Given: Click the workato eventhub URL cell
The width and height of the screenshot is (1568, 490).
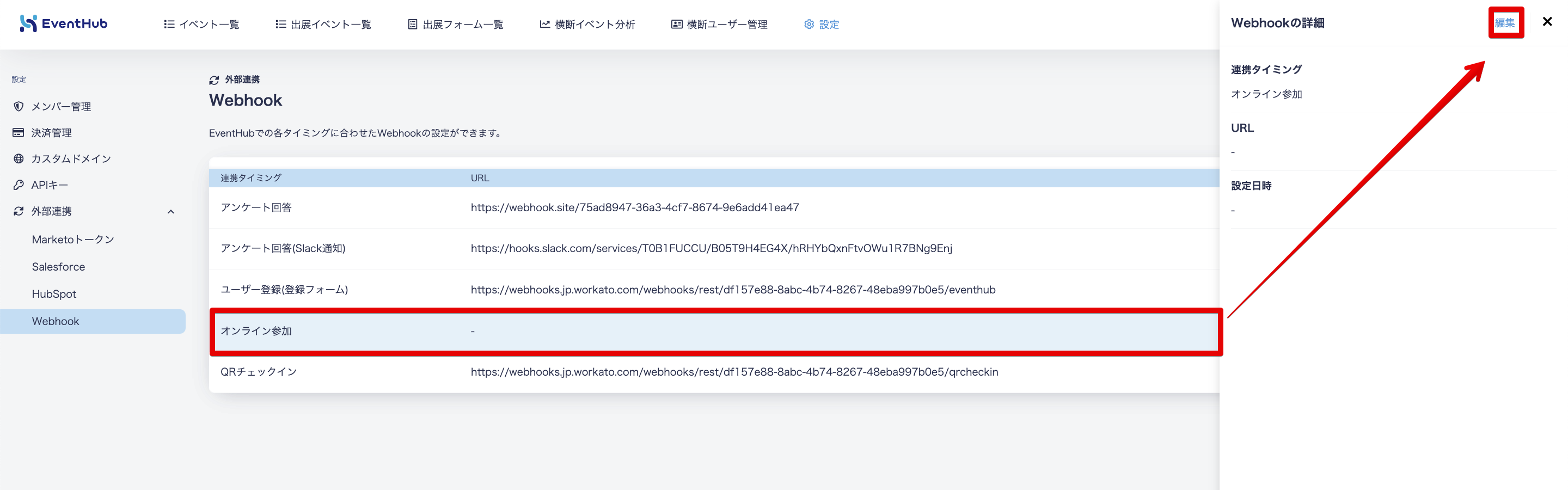Looking at the screenshot, I should tap(733, 290).
